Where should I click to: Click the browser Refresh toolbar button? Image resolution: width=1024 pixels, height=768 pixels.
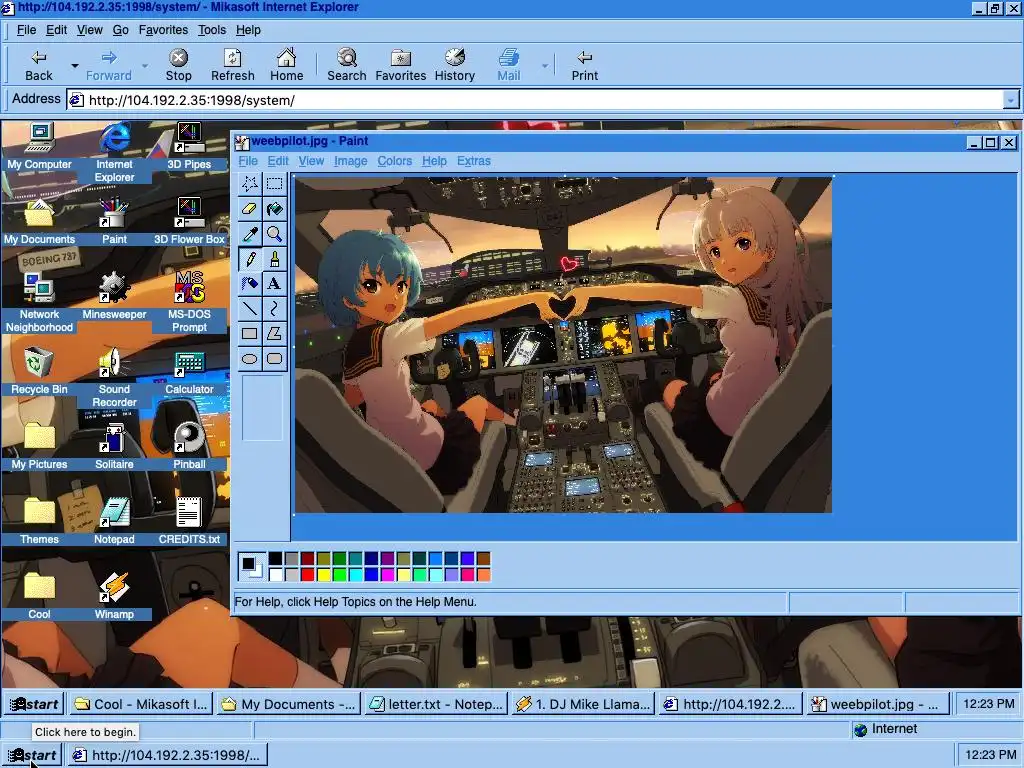point(232,65)
